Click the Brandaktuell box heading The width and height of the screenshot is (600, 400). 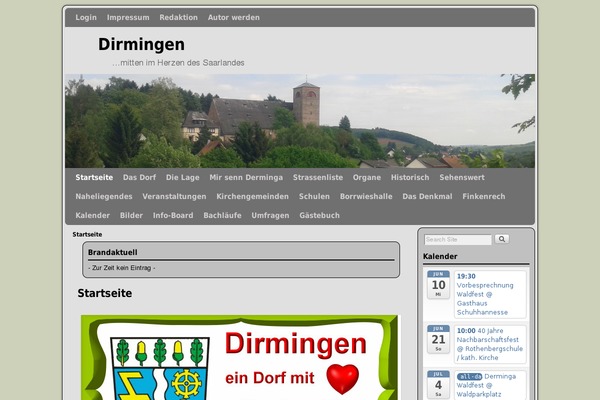pos(112,252)
